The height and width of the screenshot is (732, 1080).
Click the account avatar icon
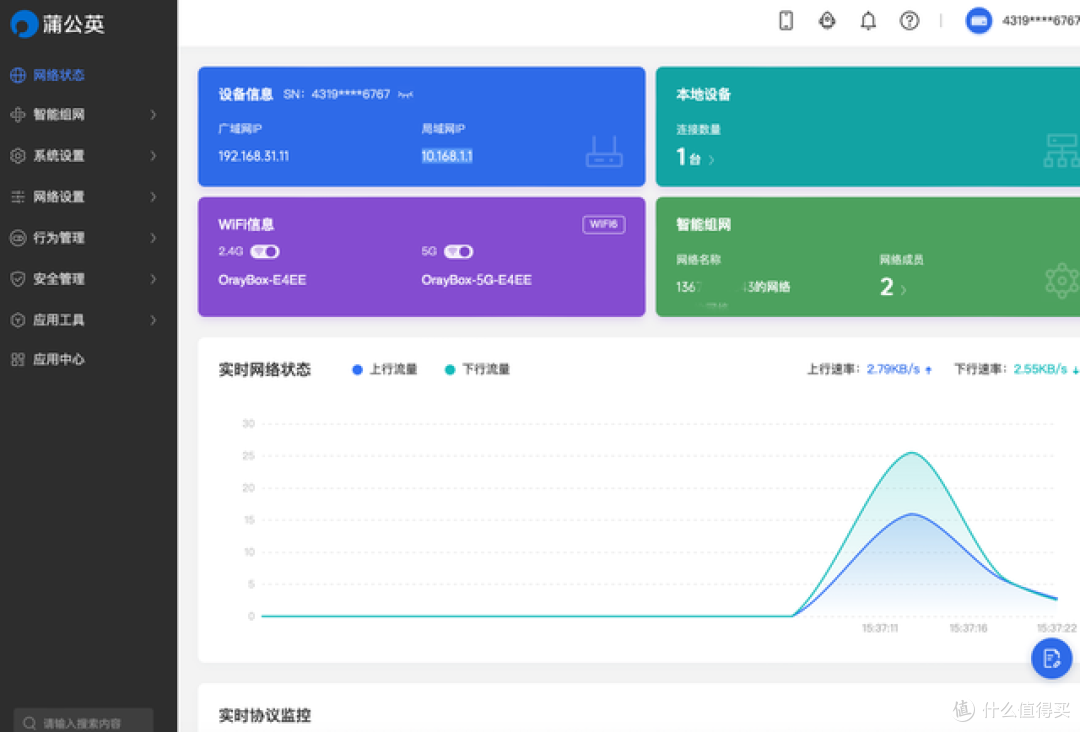[x=978, y=21]
